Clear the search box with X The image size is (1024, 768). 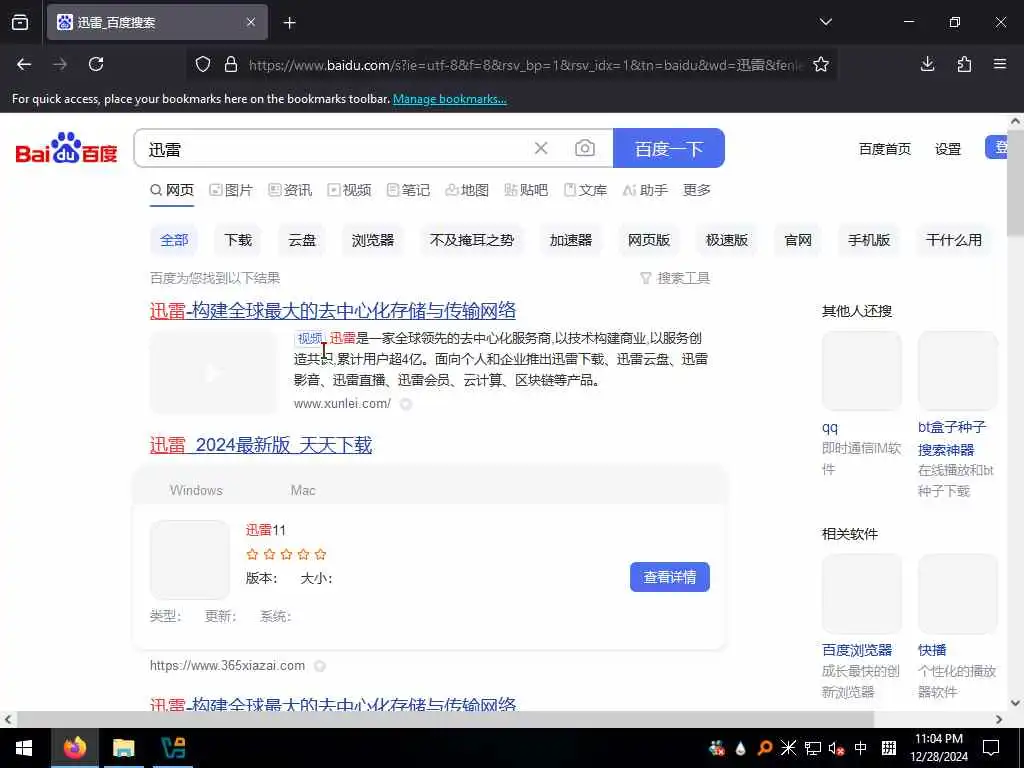[541, 148]
